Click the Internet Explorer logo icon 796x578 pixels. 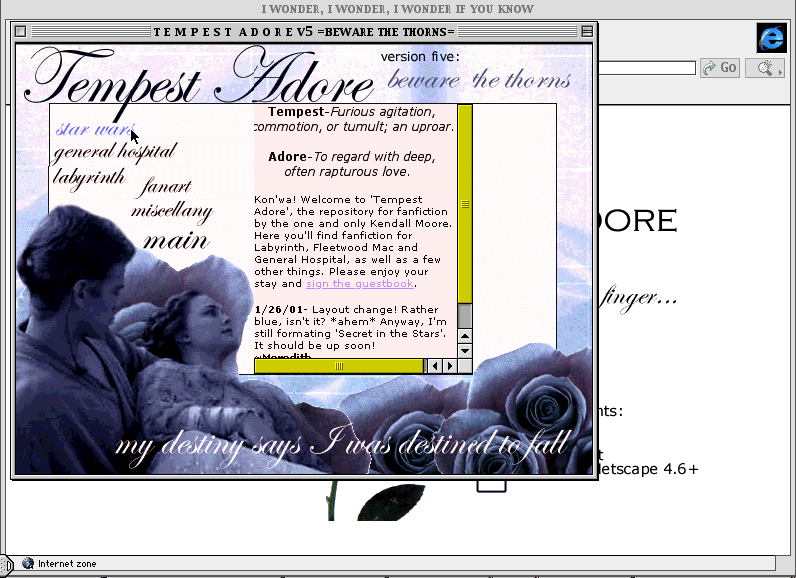771,38
